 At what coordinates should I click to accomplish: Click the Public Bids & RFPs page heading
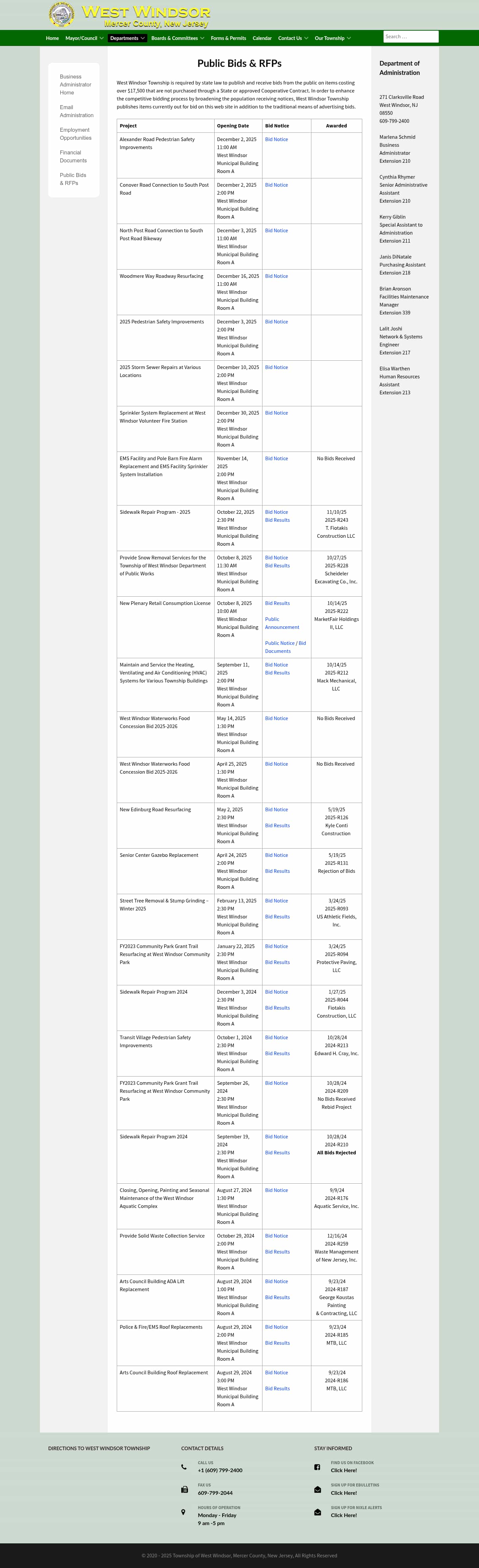(239, 63)
